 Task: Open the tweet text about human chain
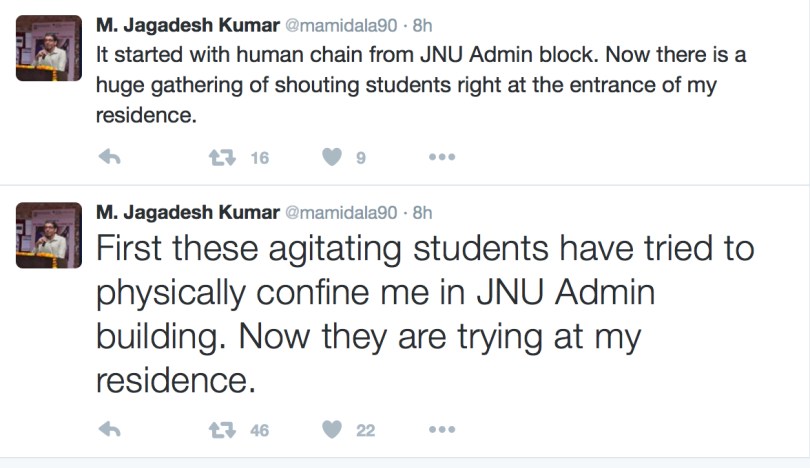420,85
